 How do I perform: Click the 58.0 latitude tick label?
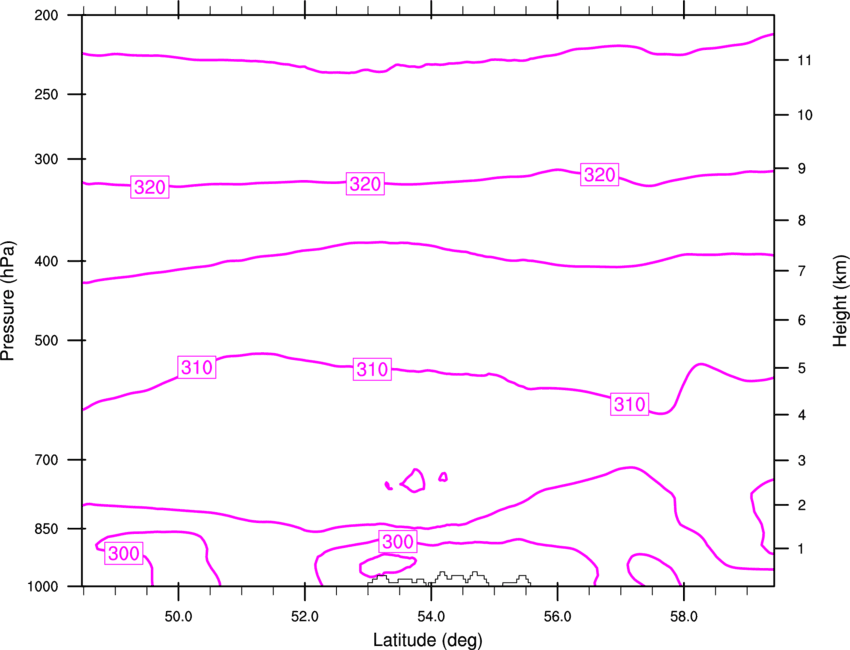click(684, 617)
